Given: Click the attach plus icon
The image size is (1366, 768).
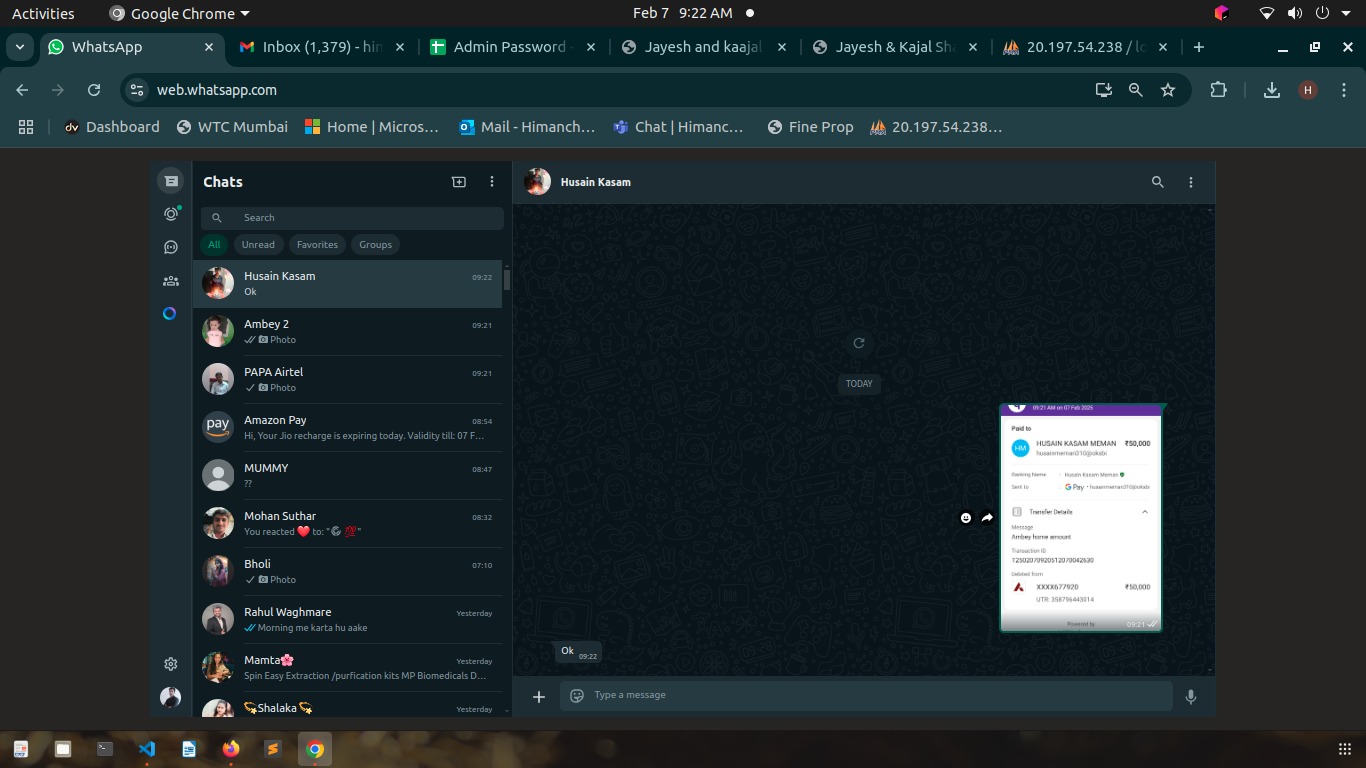Looking at the screenshot, I should coord(539,696).
